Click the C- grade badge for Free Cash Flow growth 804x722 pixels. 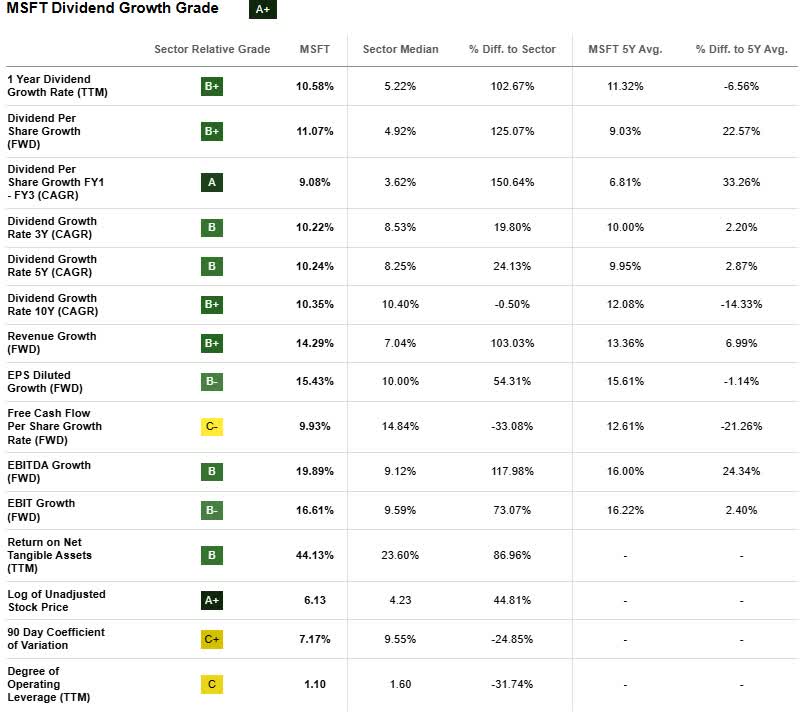(212, 427)
